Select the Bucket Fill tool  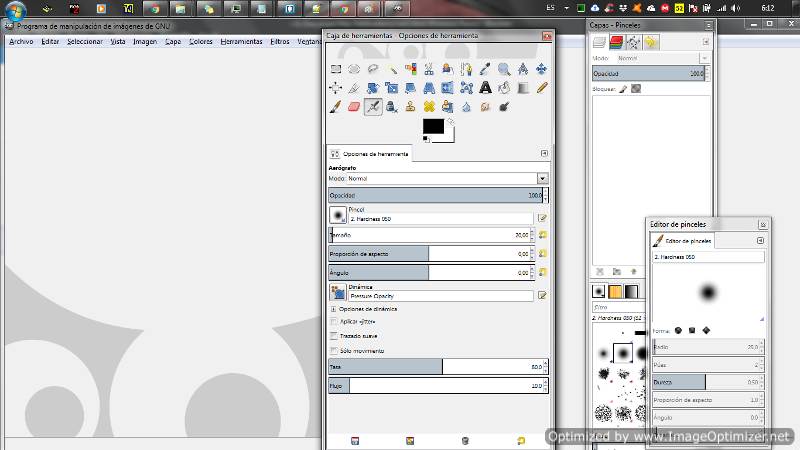click(x=504, y=88)
